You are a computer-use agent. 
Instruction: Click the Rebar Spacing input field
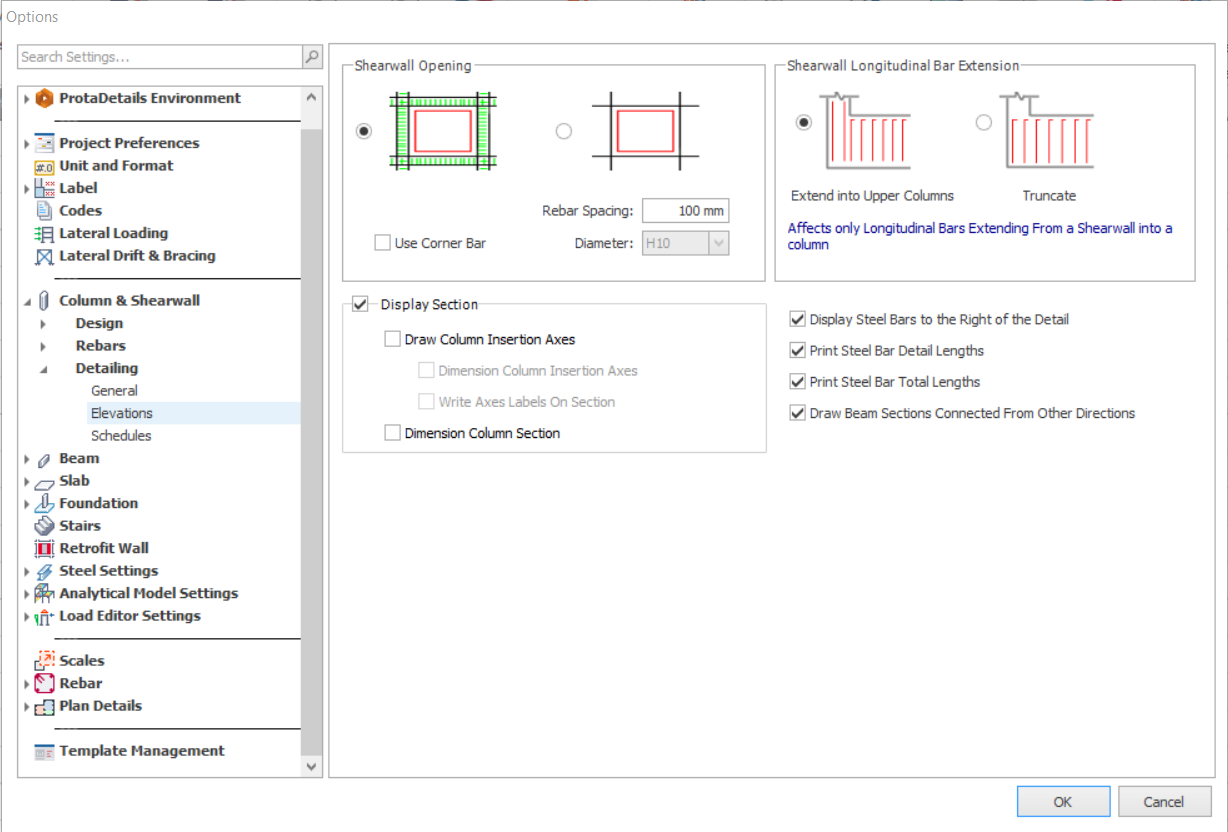tap(685, 211)
